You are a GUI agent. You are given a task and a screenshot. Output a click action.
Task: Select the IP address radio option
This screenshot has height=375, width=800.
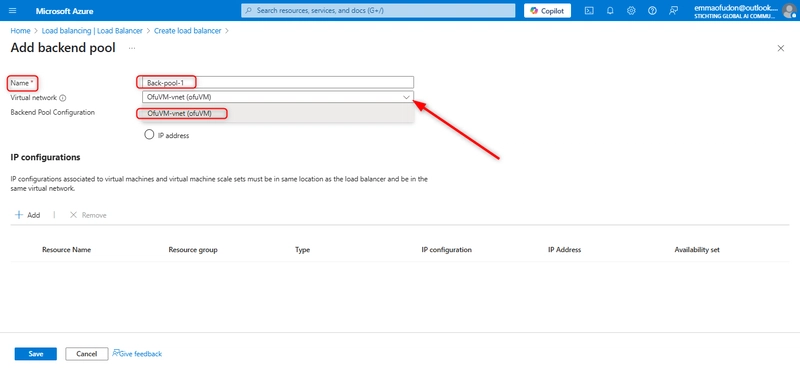(149, 135)
